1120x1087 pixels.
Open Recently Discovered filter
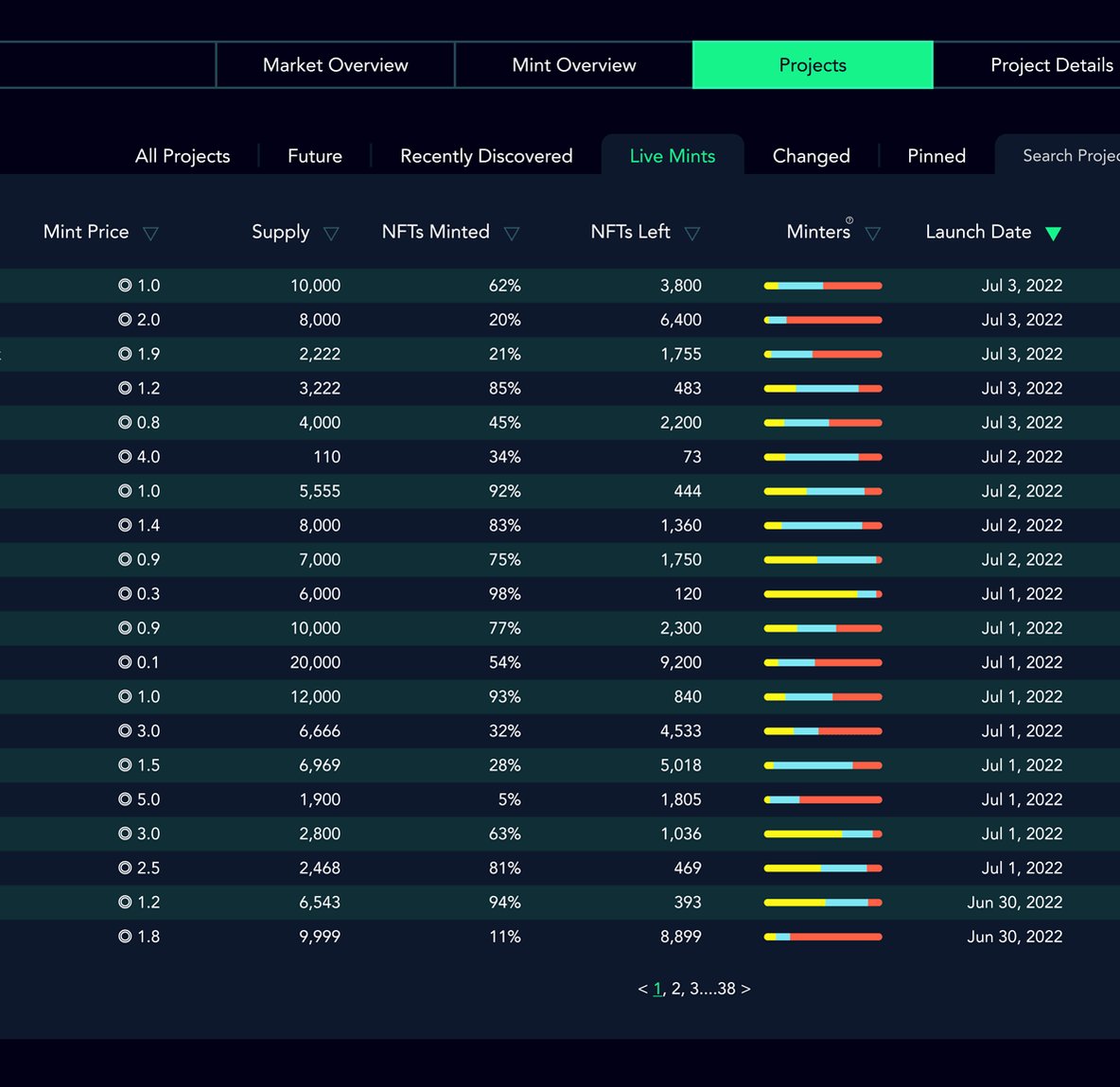[486, 156]
